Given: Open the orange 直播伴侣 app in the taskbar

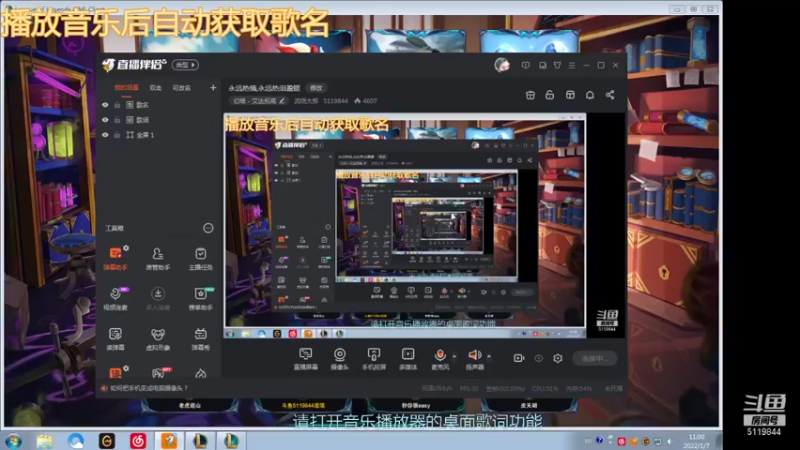Looking at the screenshot, I should (x=169, y=441).
